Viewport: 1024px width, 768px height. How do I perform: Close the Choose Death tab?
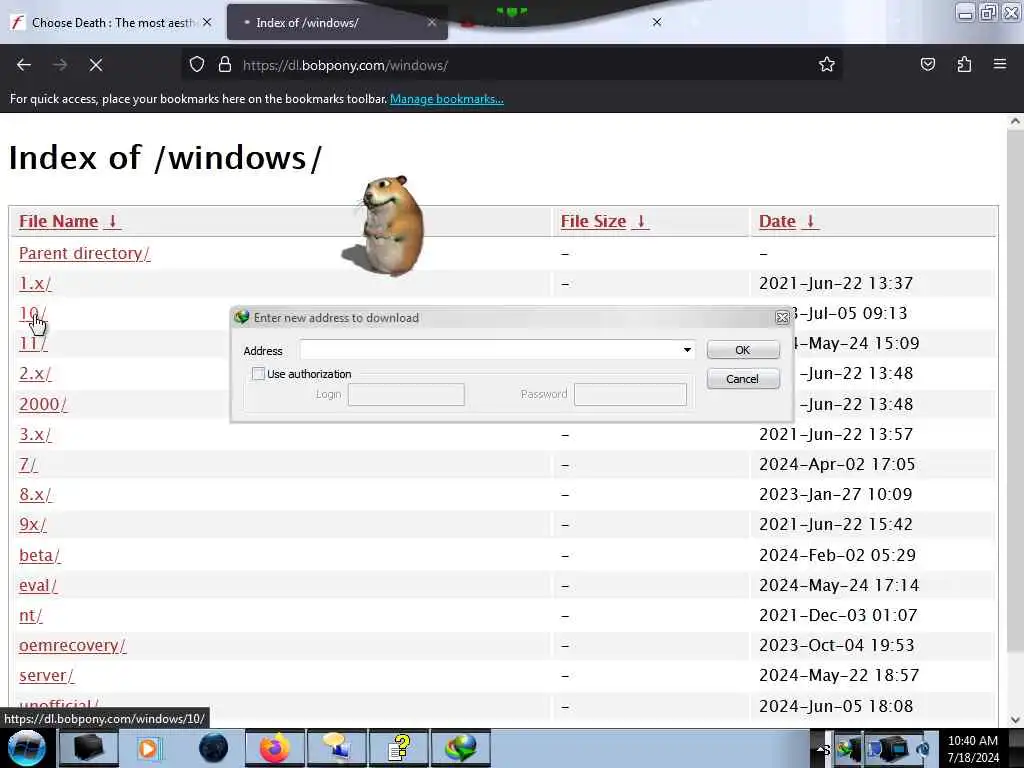pyautogui.click(x=207, y=22)
